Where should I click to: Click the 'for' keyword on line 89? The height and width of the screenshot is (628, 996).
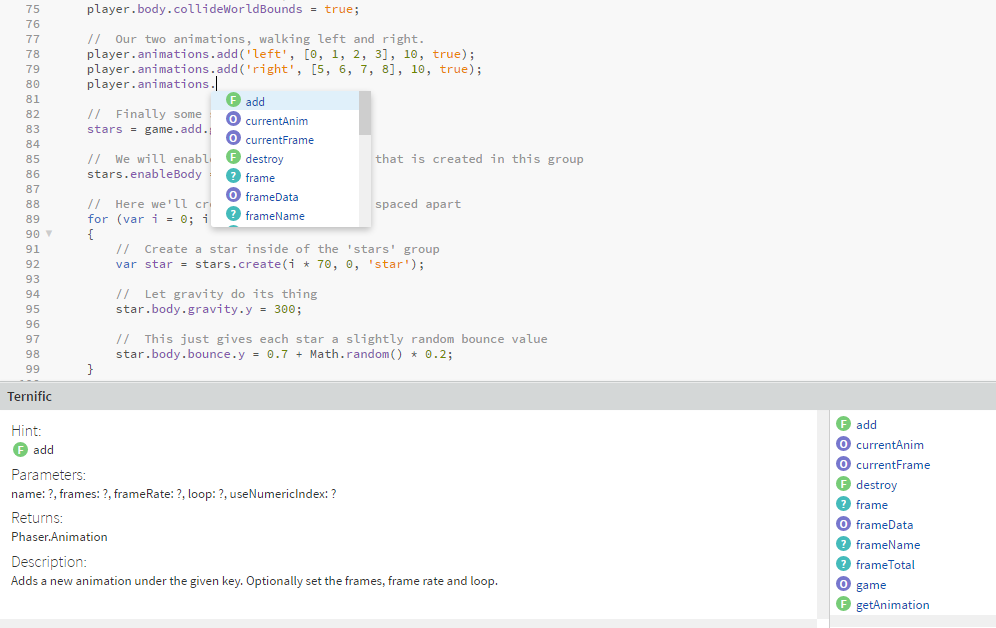(x=98, y=219)
